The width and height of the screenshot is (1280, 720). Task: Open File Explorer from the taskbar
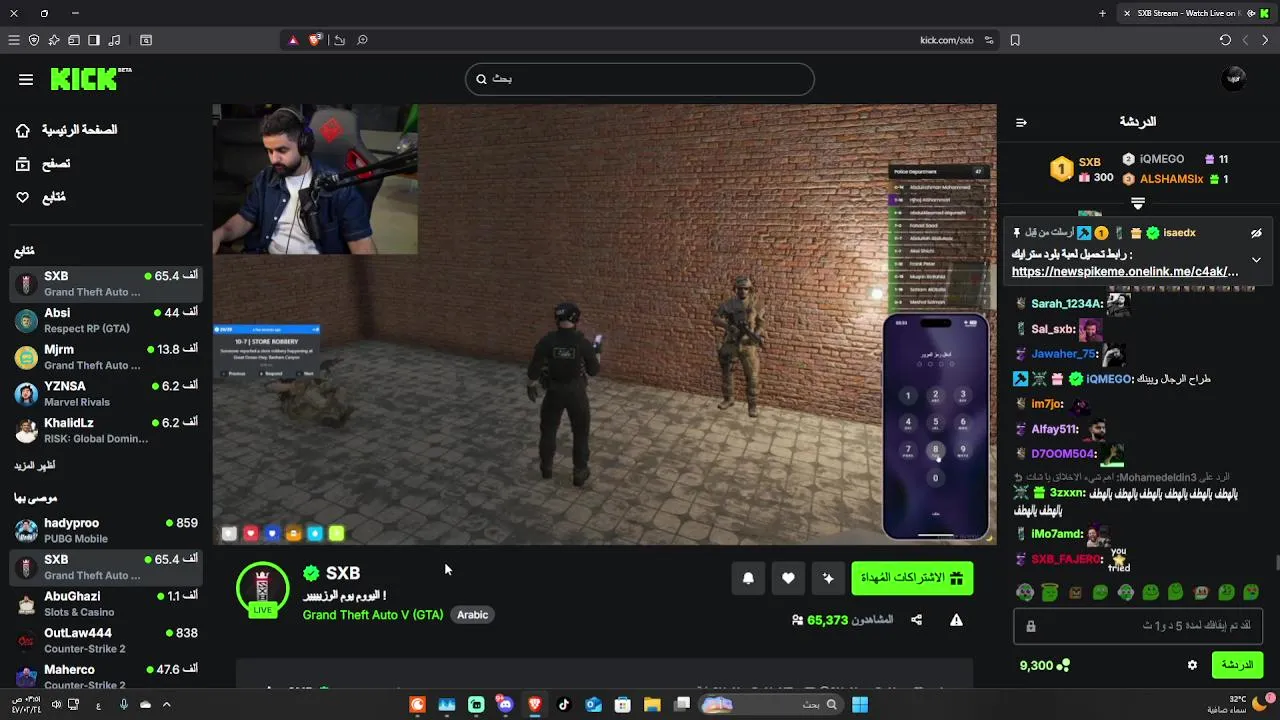[x=652, y=704]
